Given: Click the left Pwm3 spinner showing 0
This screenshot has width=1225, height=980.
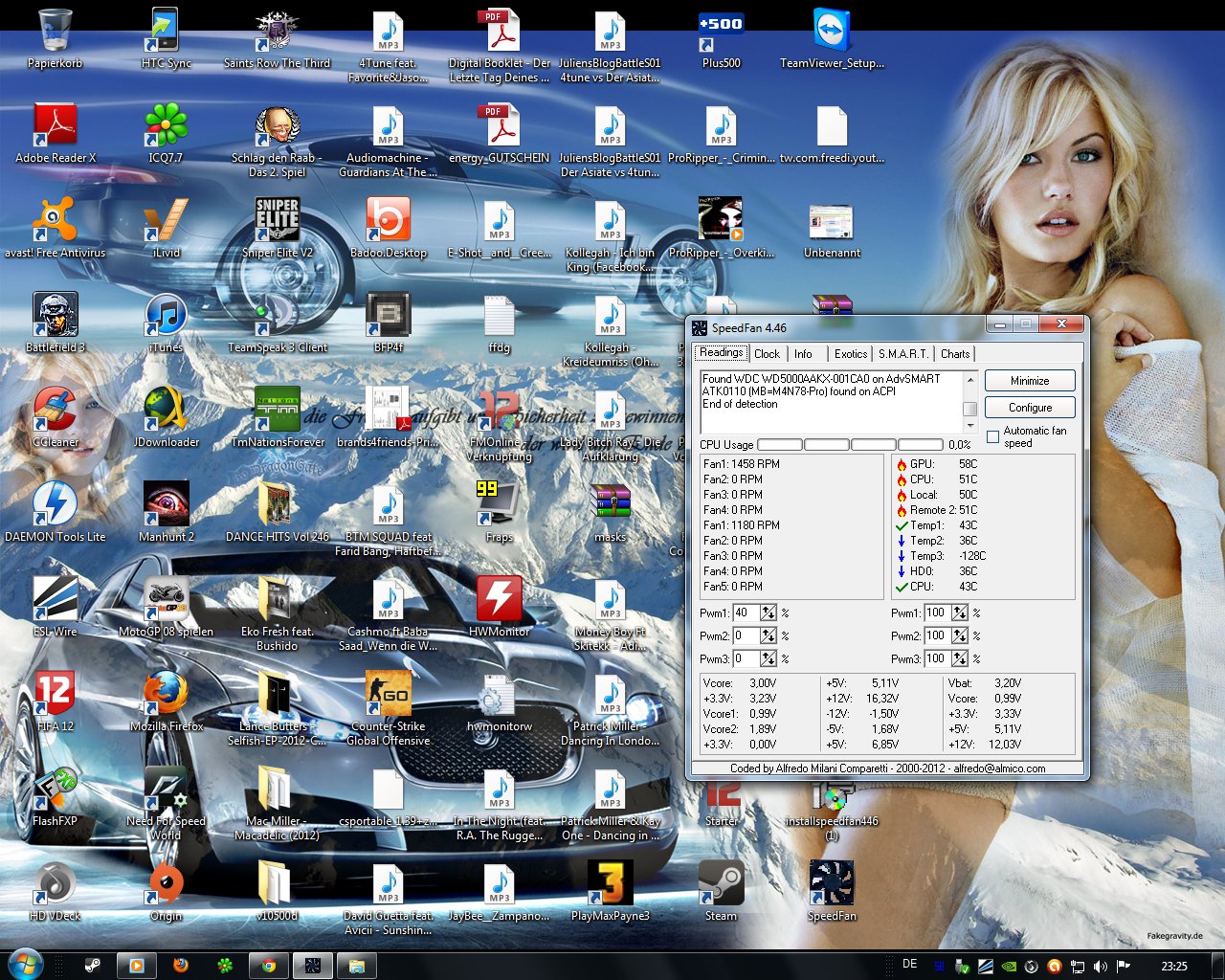Looking at the screenshot, I should pos(768,658).
